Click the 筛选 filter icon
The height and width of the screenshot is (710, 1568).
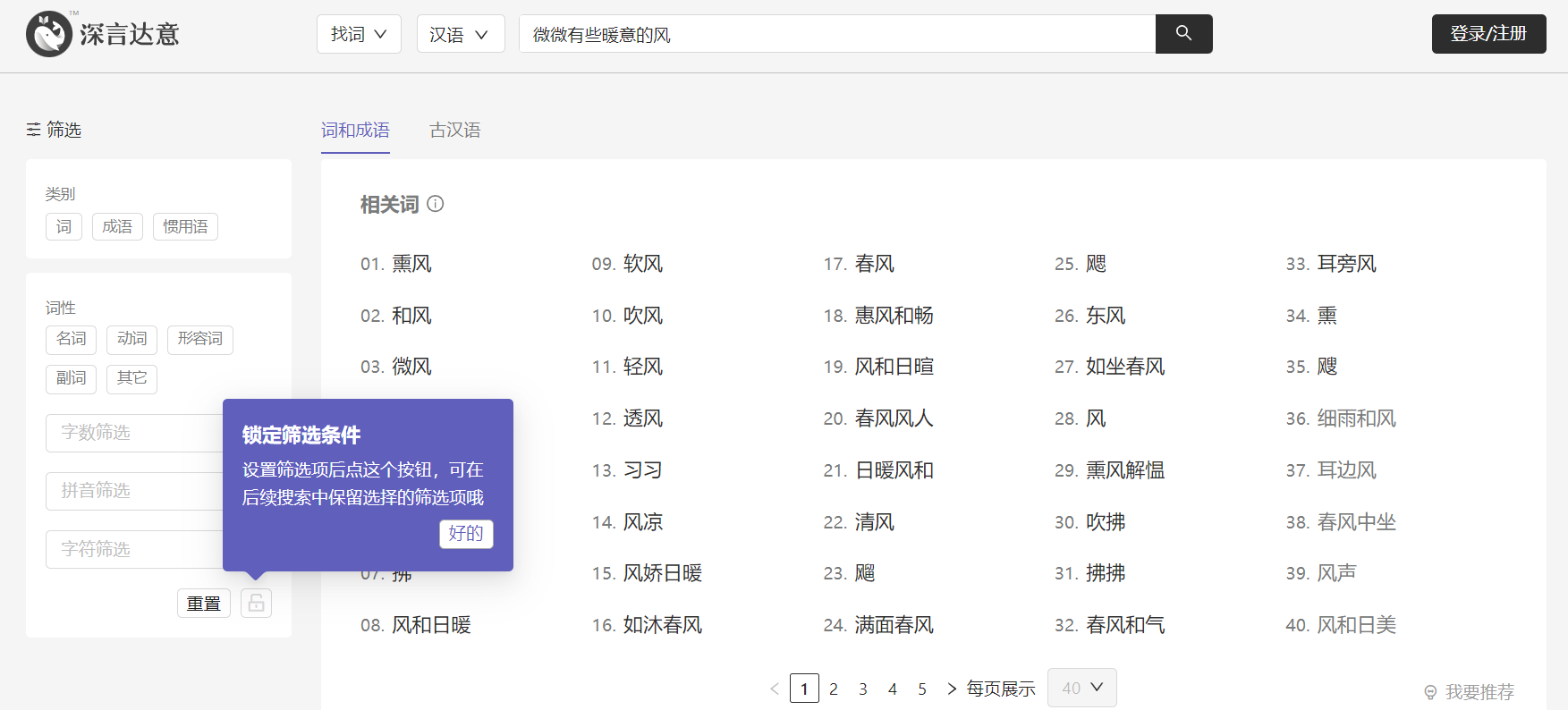[x=33, y=130]
